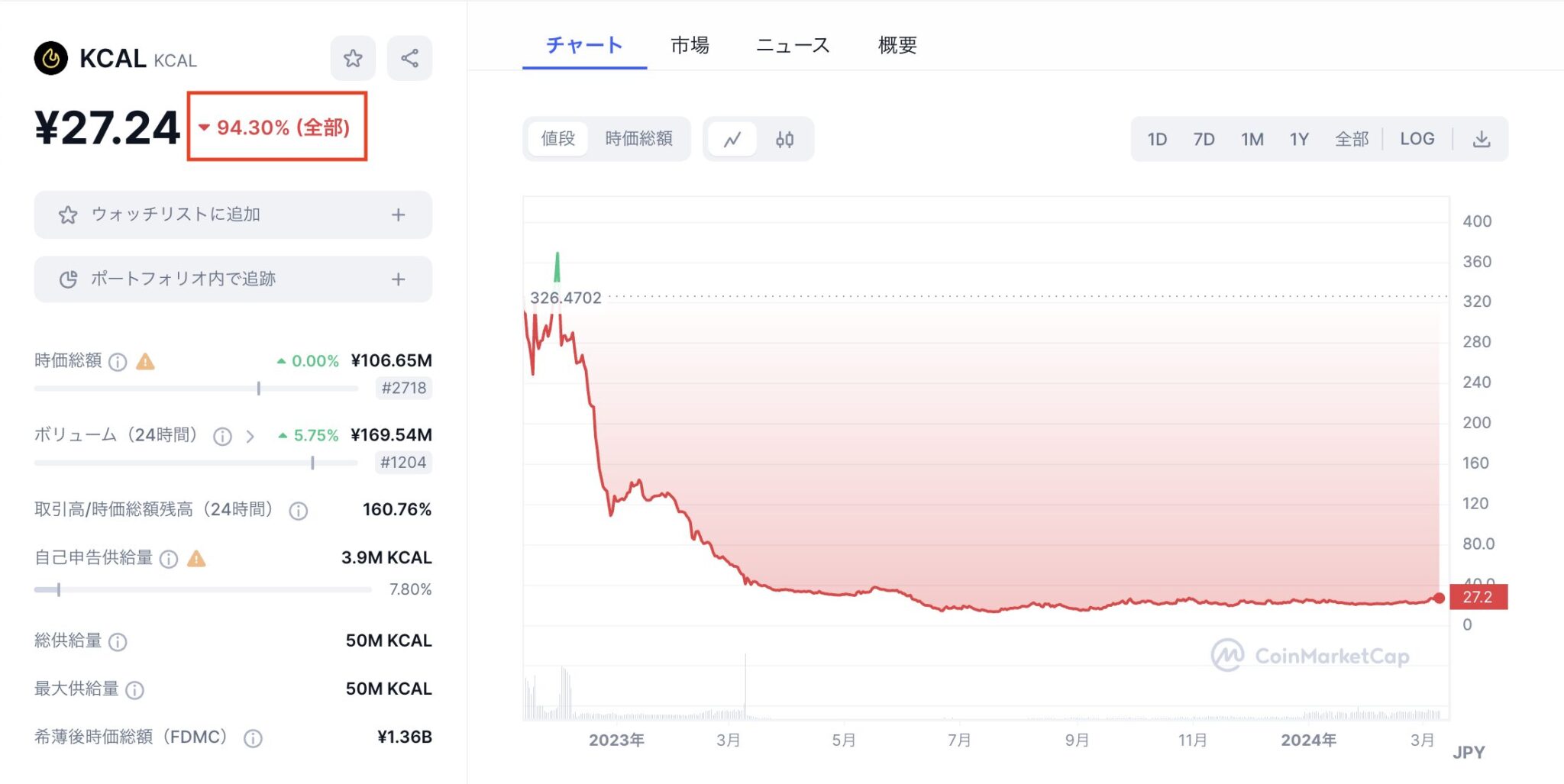The height and width of the screenshot is (784, 1564).
Task: Click the info icon beside 取引高/時価総額残高
Action: pyautogui.click(x=297, y=510)
